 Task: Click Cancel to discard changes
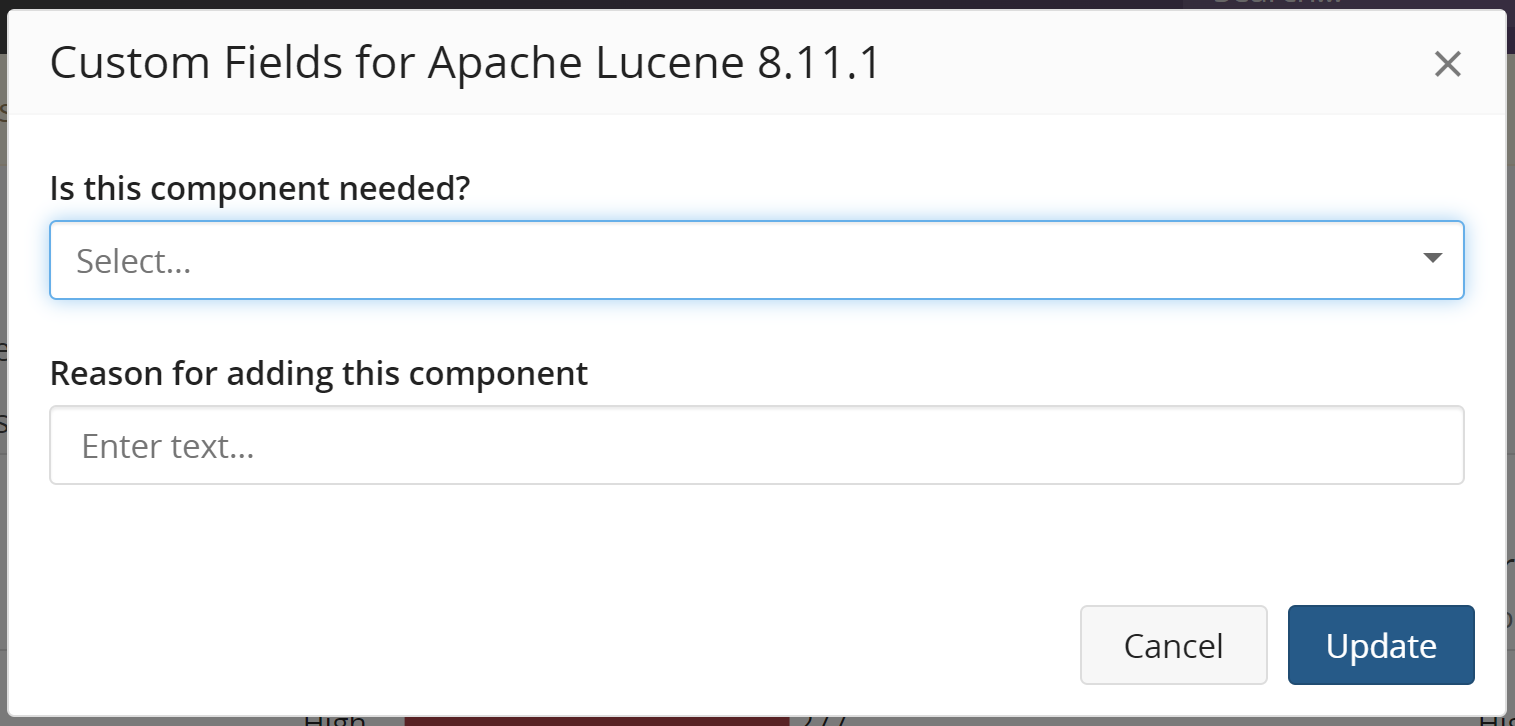(1173, 645)
